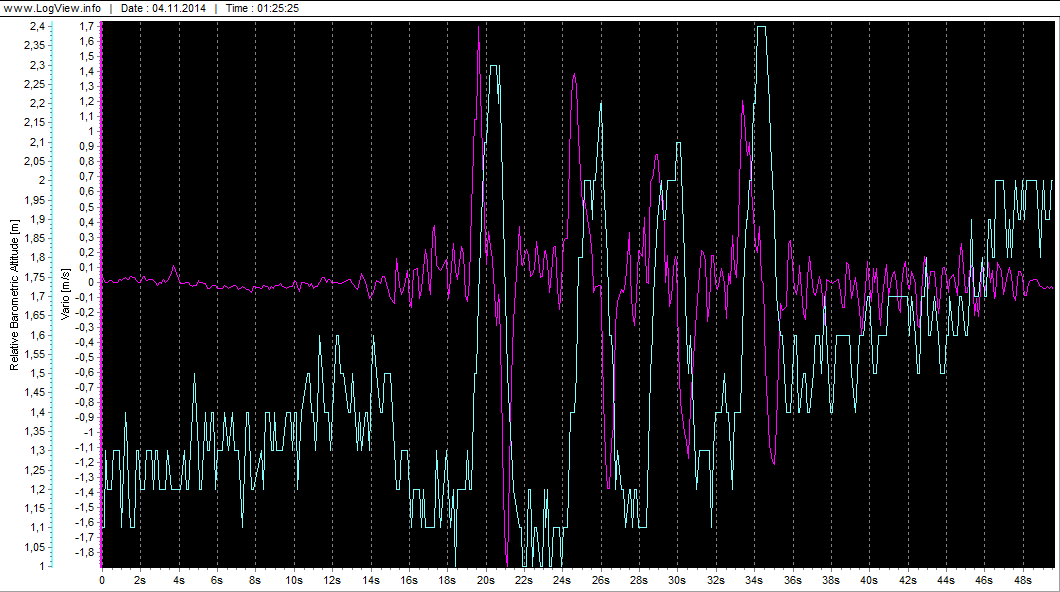1060x592 pixels.
Task: Click the -1,8 vario axis value
Action: pos(85,552)
